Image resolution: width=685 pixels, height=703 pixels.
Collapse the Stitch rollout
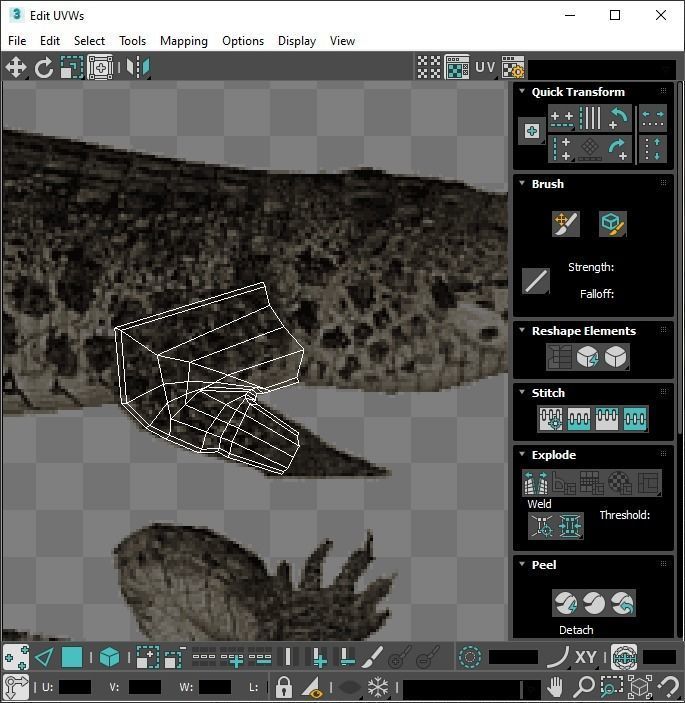(522, 392)
